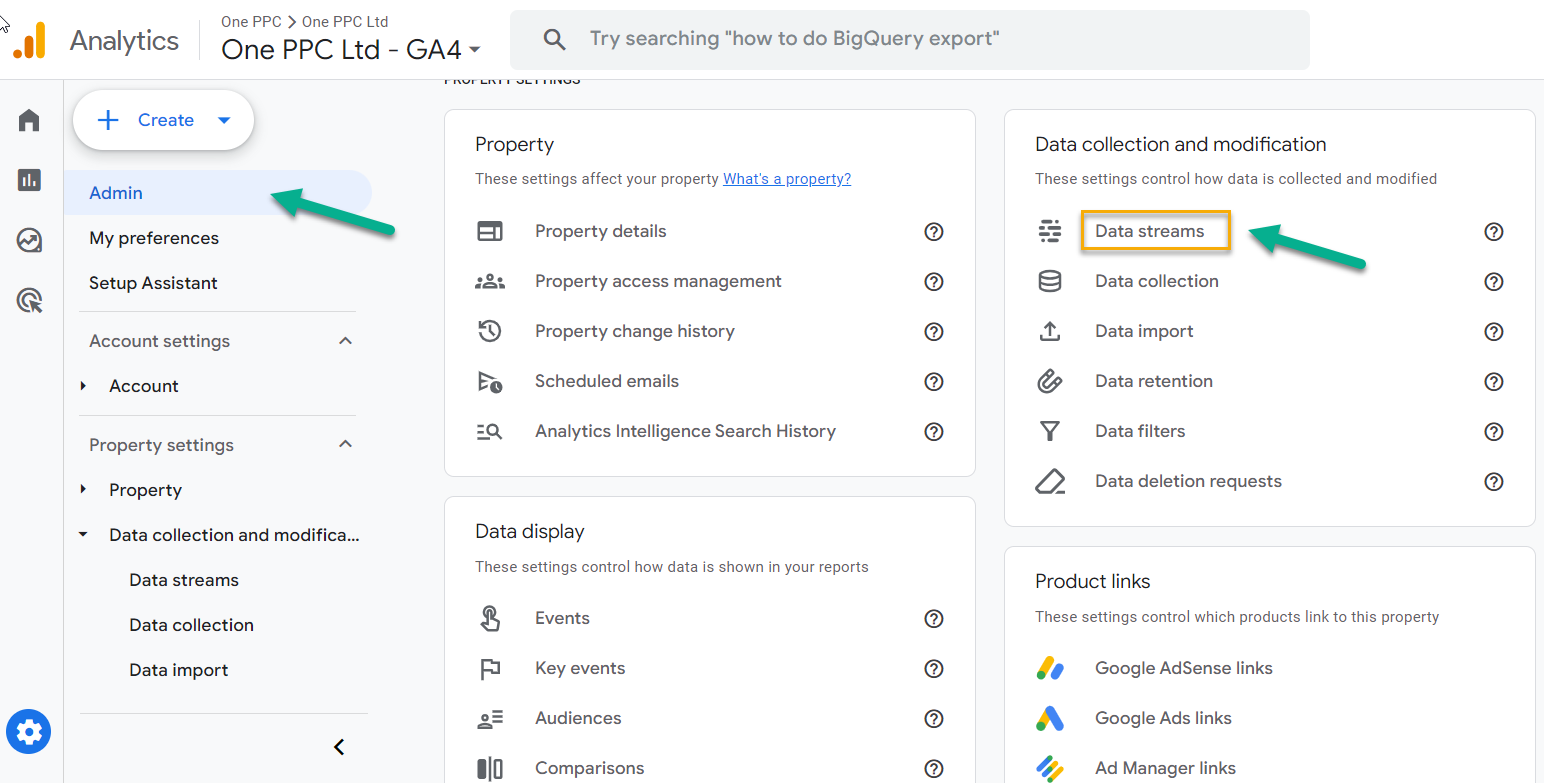Select Admin in the side menu
This screenshot has height=783, width=1544.
click(217, 193)
